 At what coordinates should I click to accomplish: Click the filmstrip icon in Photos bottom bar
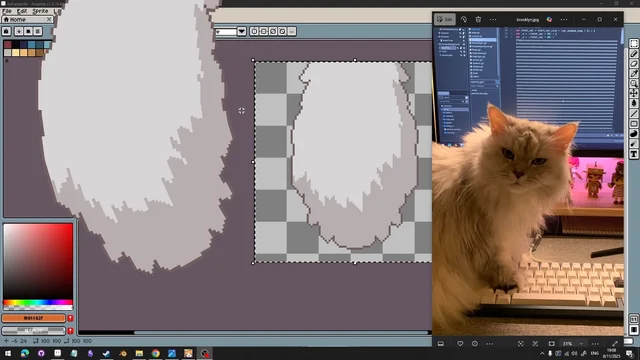point(441,344)
